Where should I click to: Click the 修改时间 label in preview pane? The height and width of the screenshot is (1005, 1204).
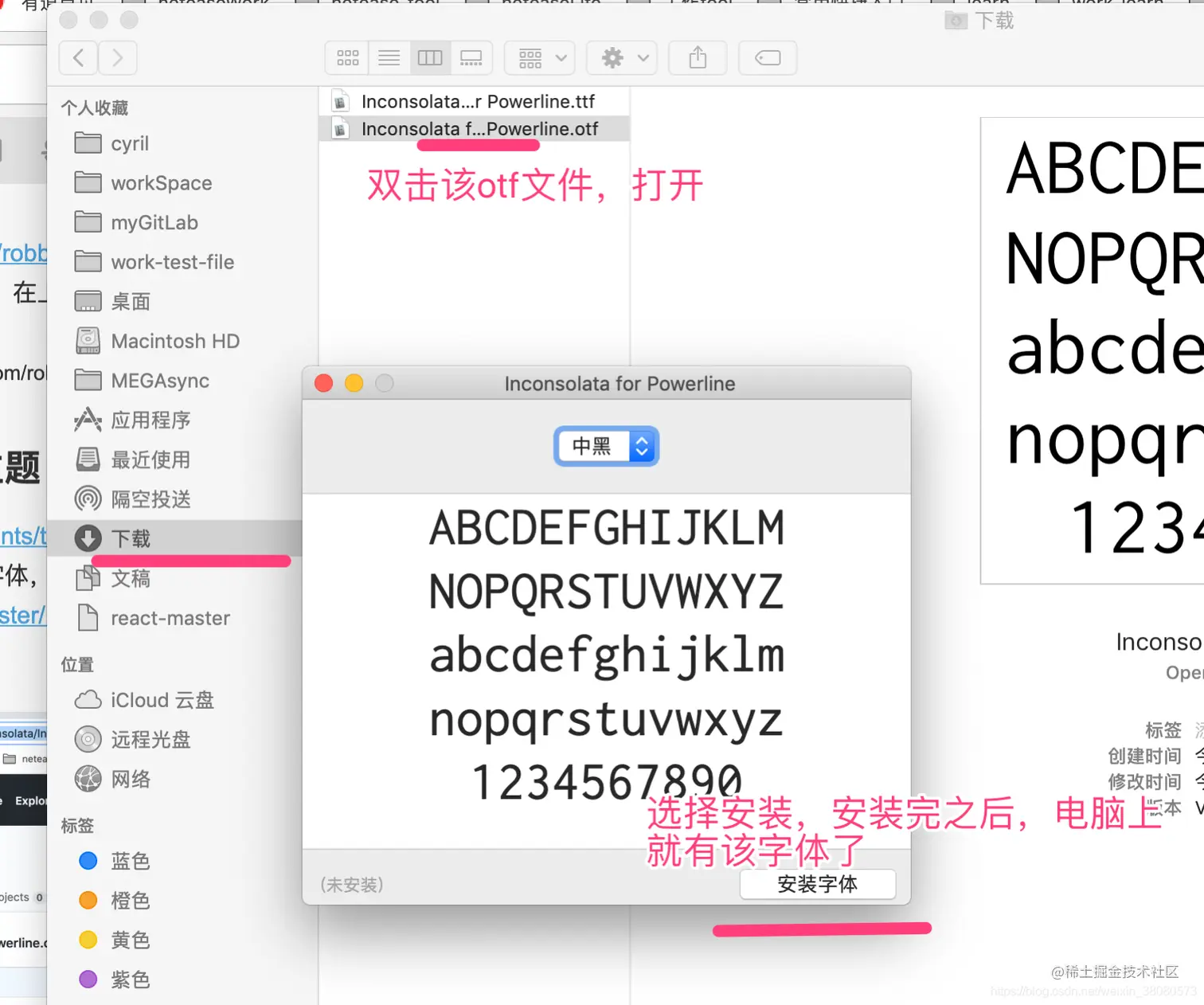tap(1144, 782)
